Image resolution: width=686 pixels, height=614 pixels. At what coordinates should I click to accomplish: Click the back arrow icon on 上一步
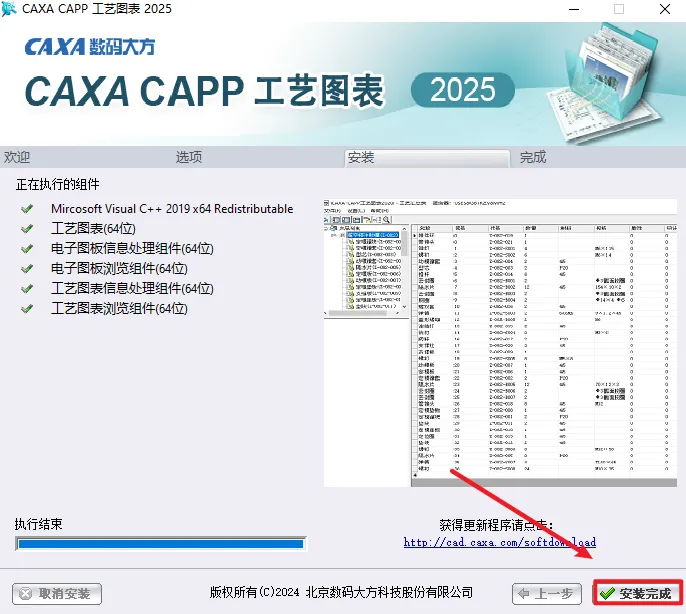click(523, 594)
